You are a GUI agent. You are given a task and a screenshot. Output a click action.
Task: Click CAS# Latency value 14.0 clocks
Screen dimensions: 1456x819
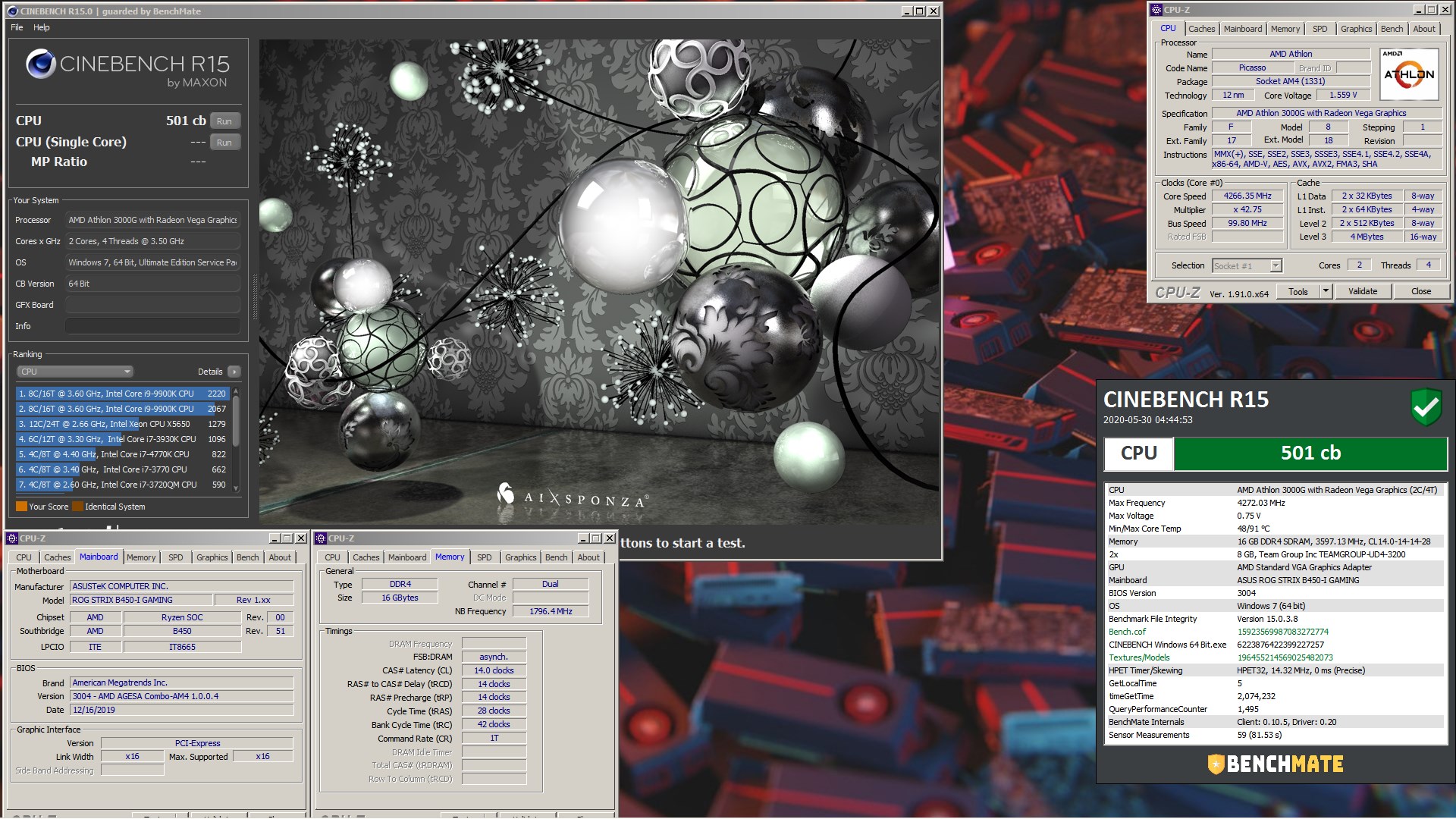[x=494, y=670]
